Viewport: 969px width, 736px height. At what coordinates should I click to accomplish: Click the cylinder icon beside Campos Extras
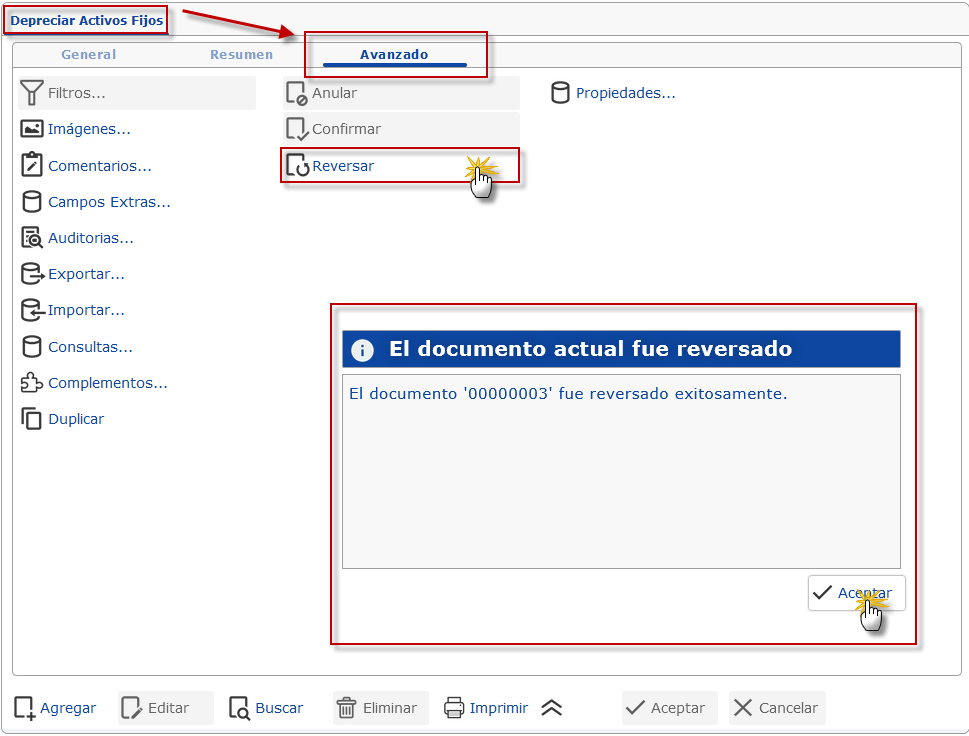tap(32, 201)
